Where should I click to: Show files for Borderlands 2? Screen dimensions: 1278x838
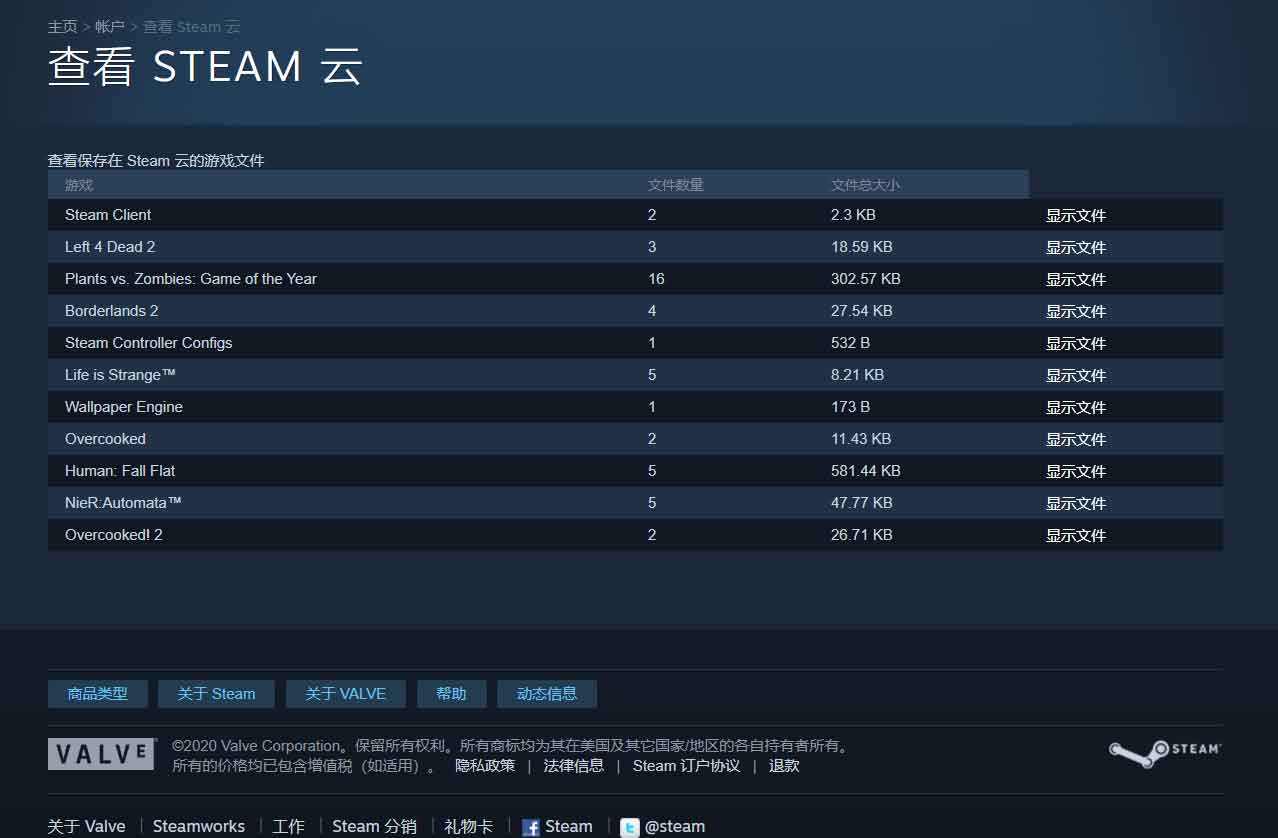[x=1076, y=311]
